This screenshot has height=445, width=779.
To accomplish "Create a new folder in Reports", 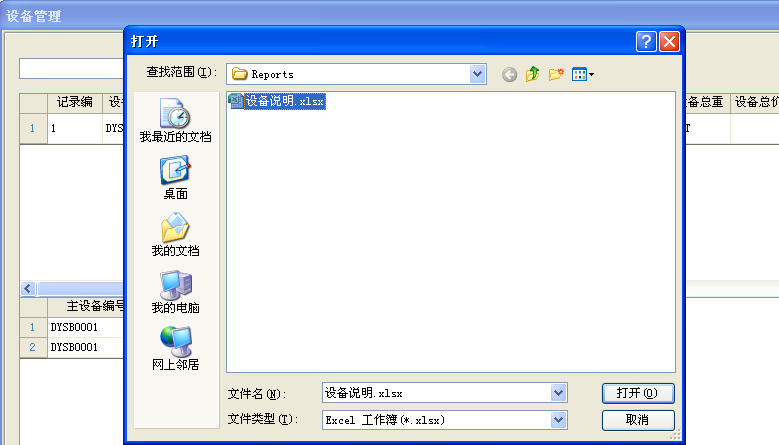I will coord(556,74).
